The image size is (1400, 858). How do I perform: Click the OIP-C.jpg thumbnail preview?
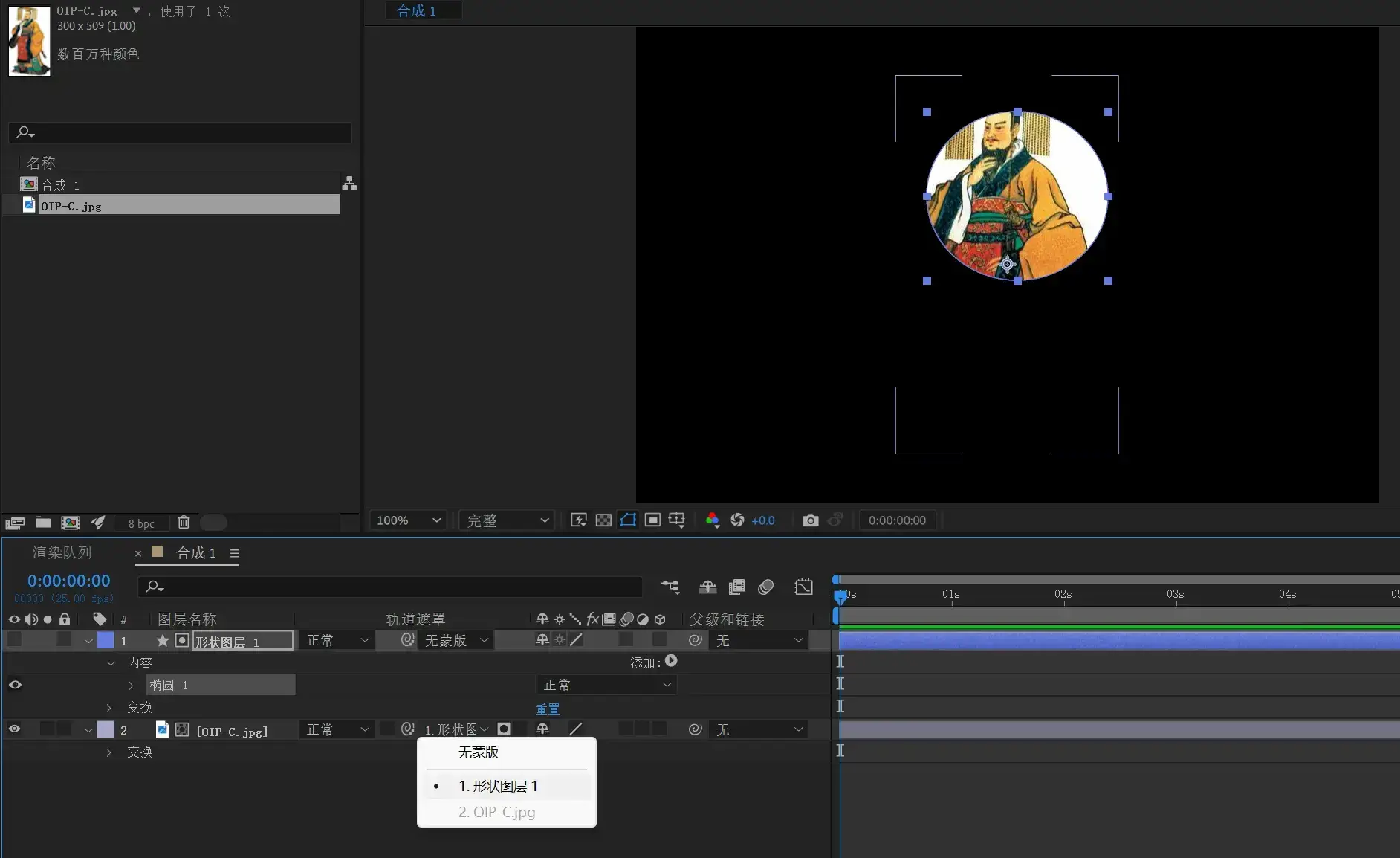(30, 41)
